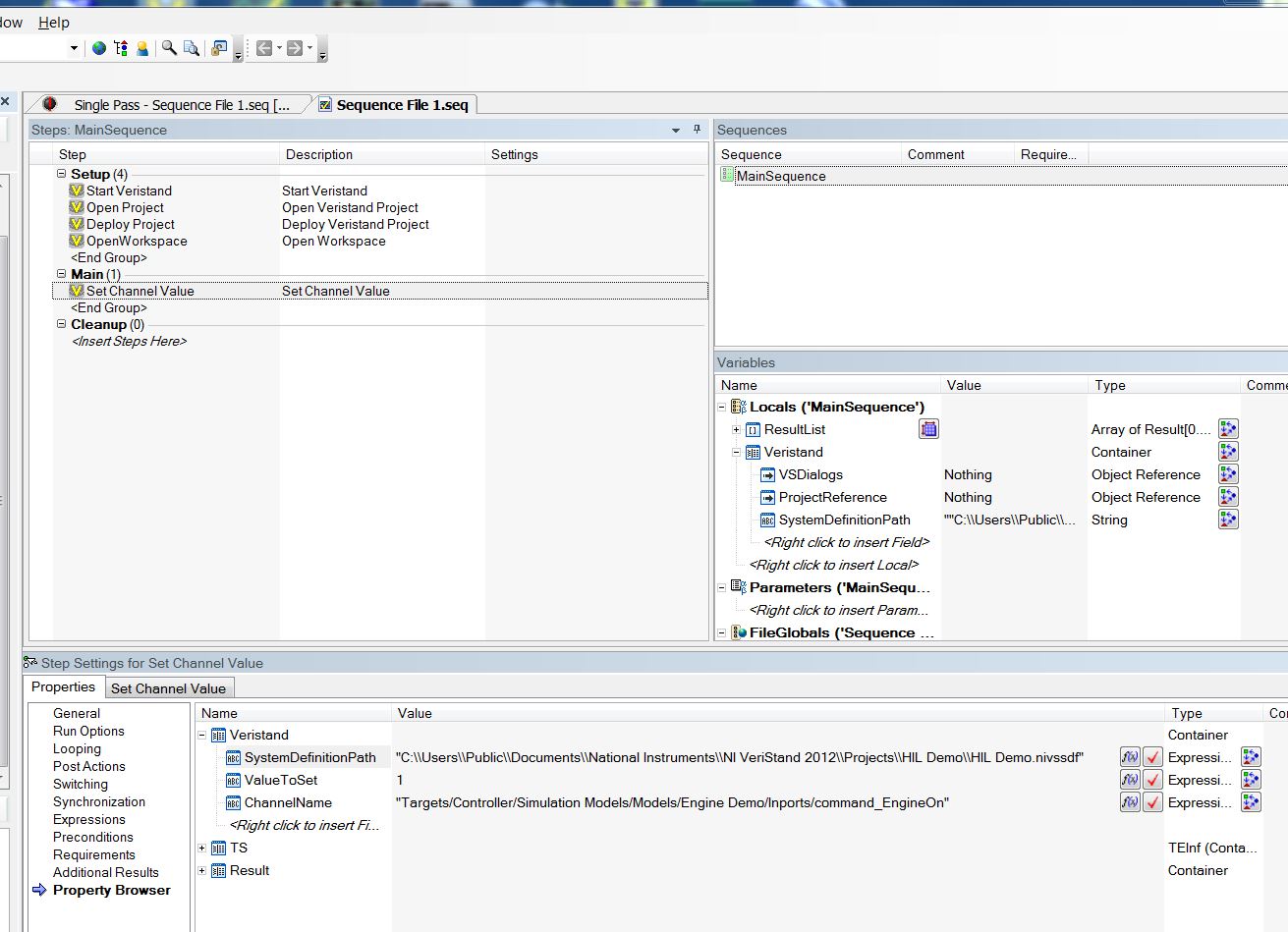Expand the Result container in property browser

(x=202, y=870)
